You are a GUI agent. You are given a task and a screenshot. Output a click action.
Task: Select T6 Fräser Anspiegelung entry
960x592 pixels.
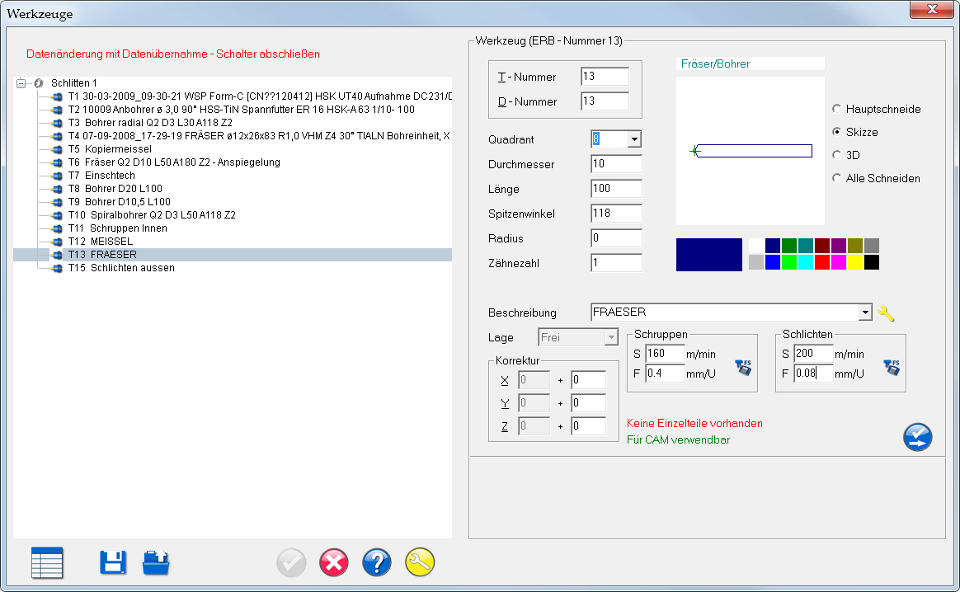pos(174,162)
